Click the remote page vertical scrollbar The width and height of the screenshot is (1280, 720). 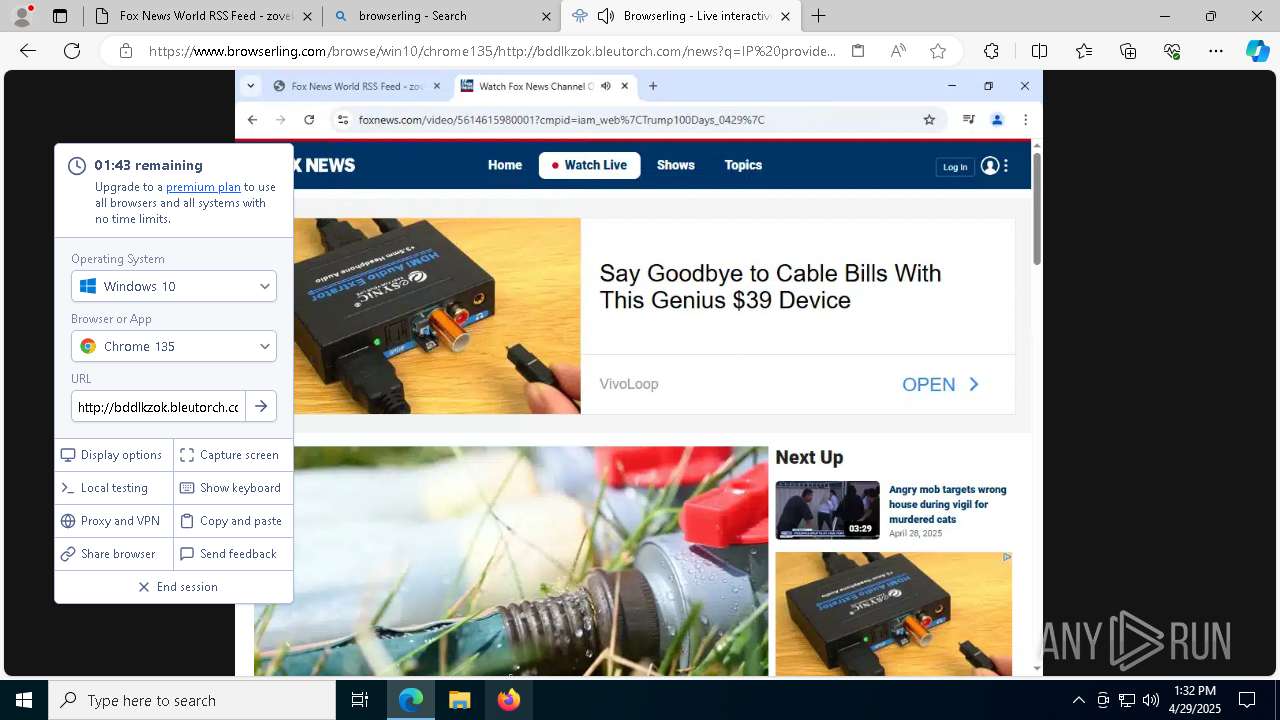pos(1037,210)
